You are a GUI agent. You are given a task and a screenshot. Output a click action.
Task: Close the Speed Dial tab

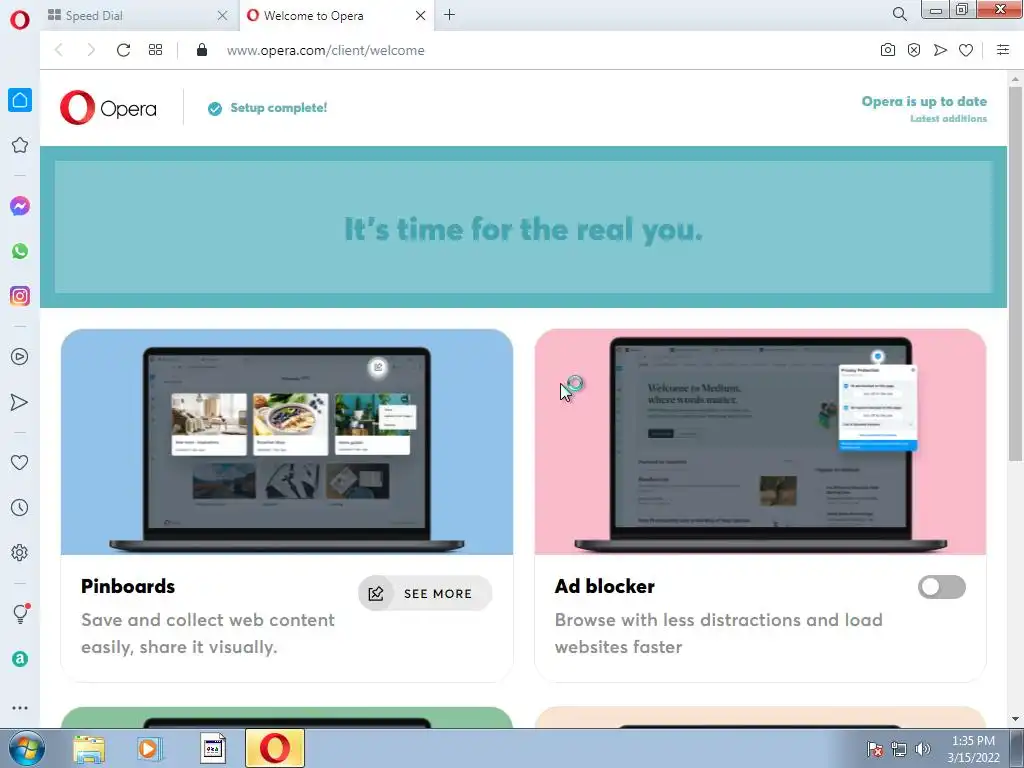pyautogui.click(x=222, y=16)
